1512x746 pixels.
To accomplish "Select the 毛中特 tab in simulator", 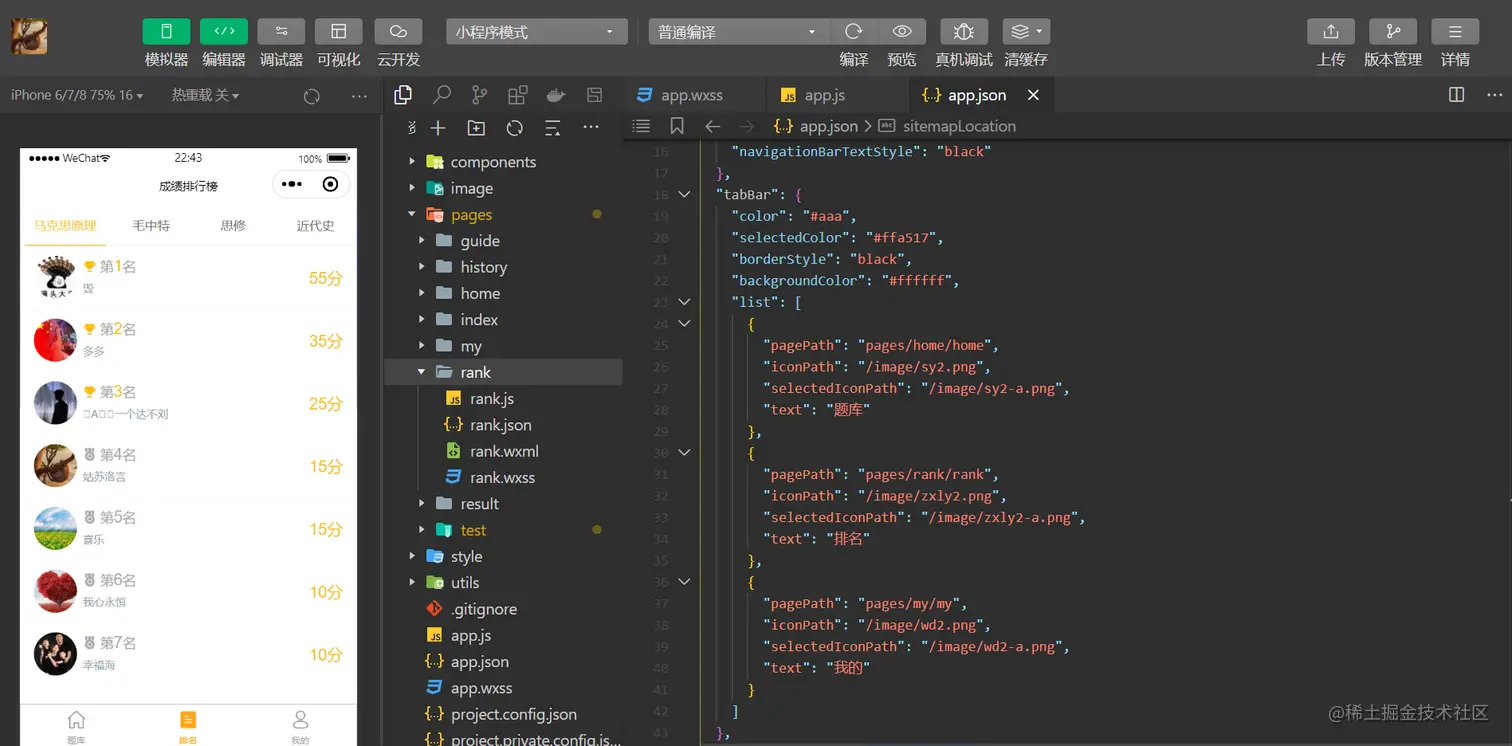I will coord(151,225).
